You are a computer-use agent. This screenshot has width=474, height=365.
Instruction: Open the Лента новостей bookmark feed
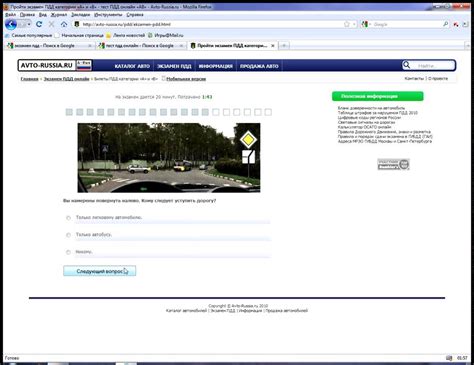point(126,35)
